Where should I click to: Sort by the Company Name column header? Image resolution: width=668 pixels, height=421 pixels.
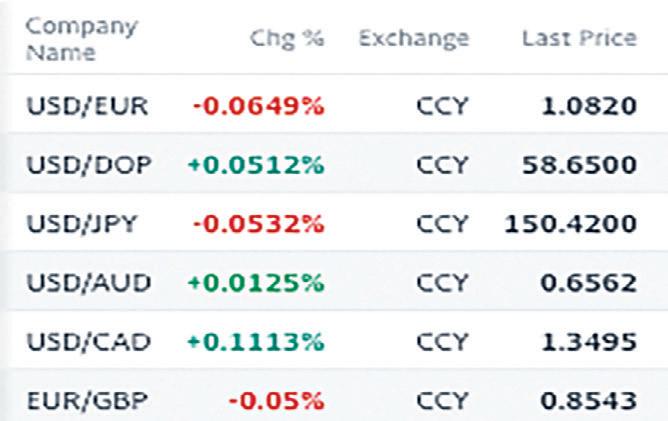pyautogui.click(x=67, y=39)
